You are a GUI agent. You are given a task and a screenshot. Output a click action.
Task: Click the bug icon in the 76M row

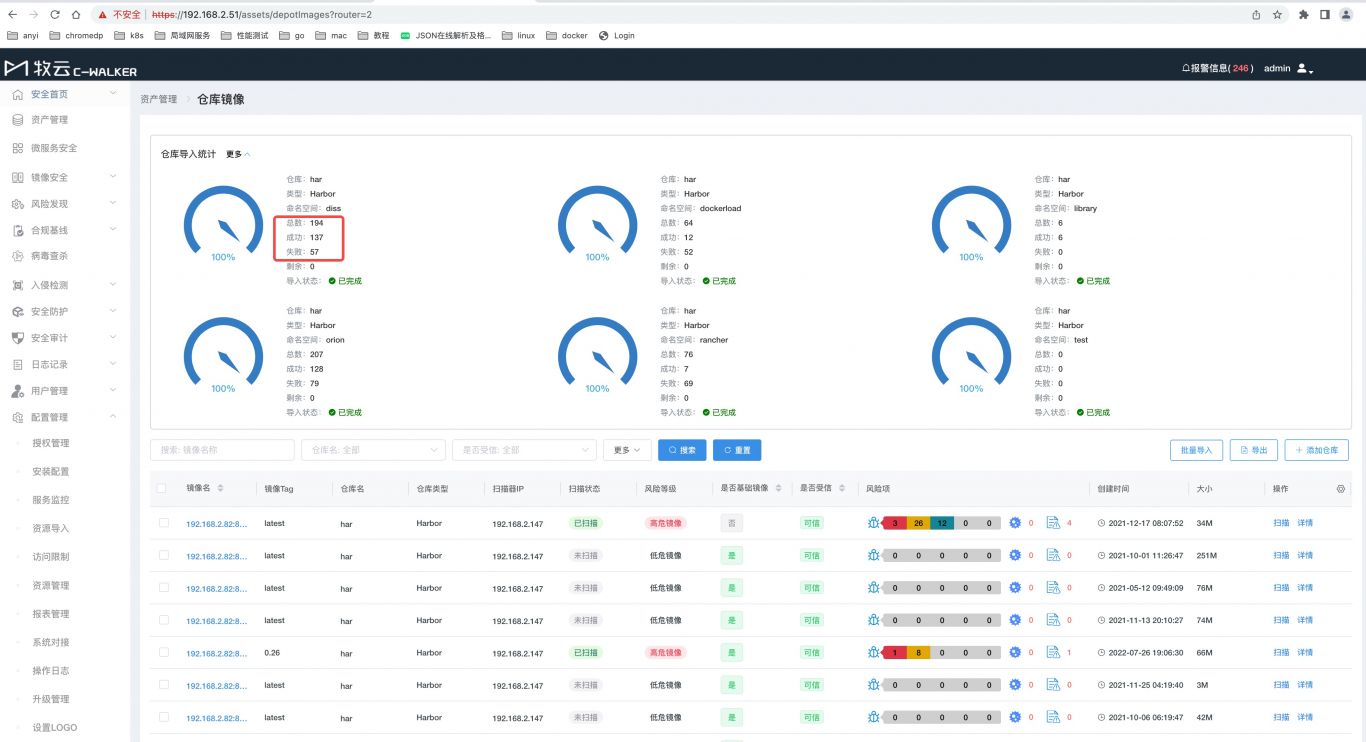click(873, 588)
